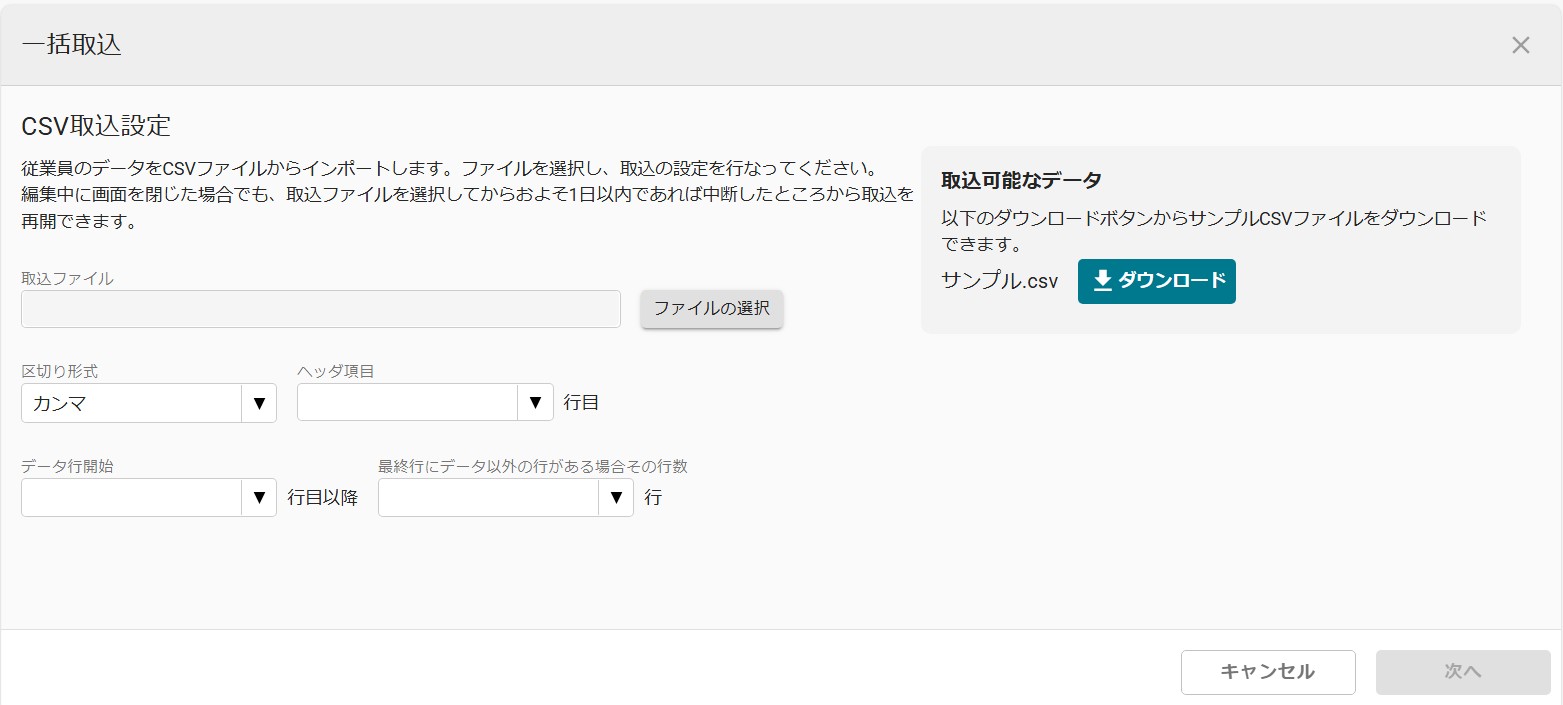1563x705 pixels.
Task: Open the 区切り形式 combo box showing カンマ
Action: (x=131, y=403)
